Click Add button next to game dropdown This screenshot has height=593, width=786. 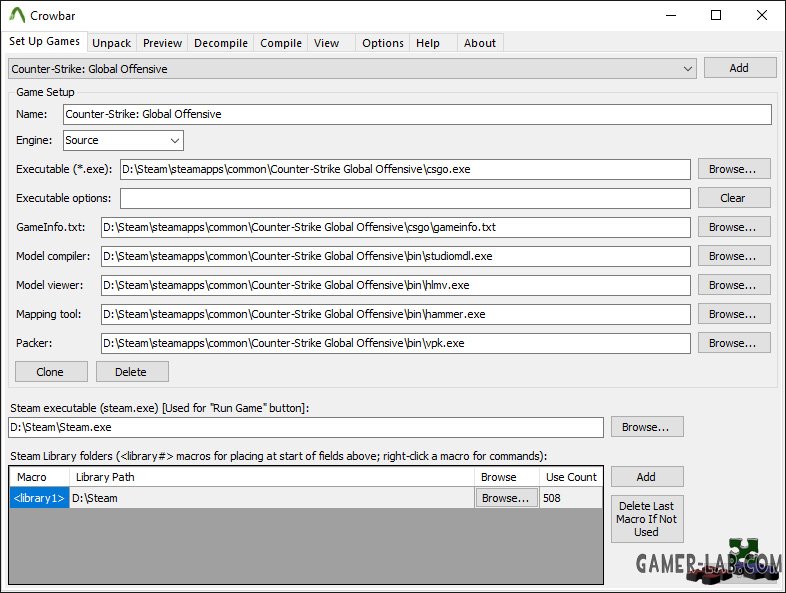click(x=739, y=68)
